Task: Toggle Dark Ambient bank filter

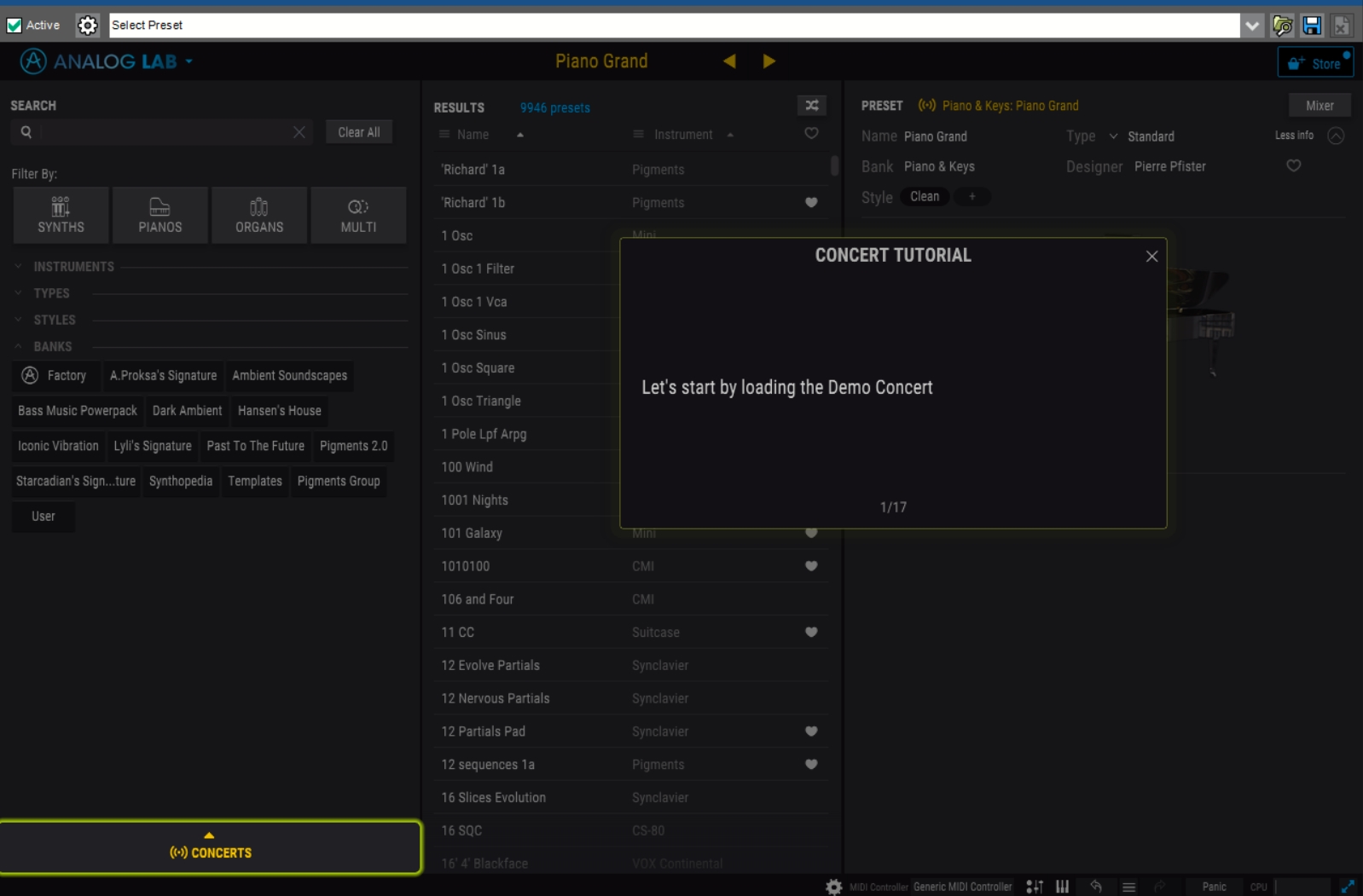Action: pyautogui.click(x=187, y=411)
